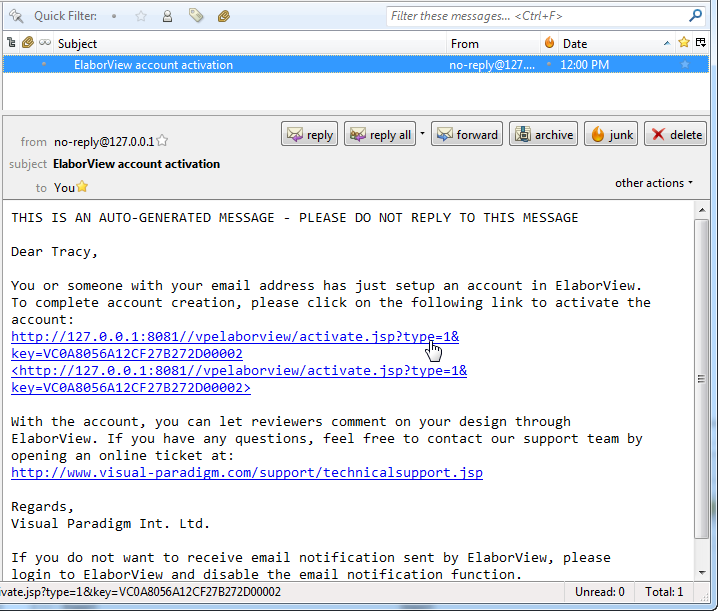Mark this message as junk
Image resolution: width=718 pixels, height=611 pixels.
coord(611,134)
